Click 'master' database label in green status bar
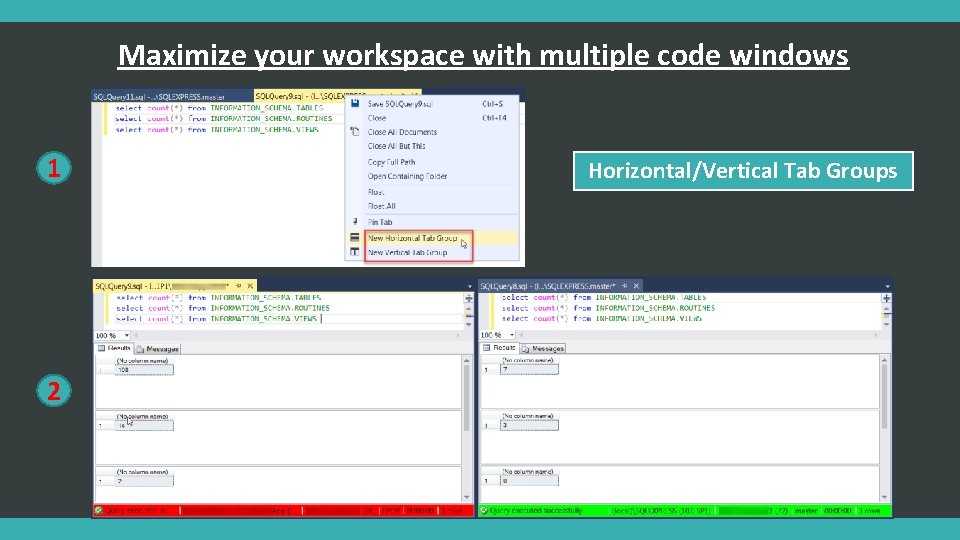 point(806,511)
